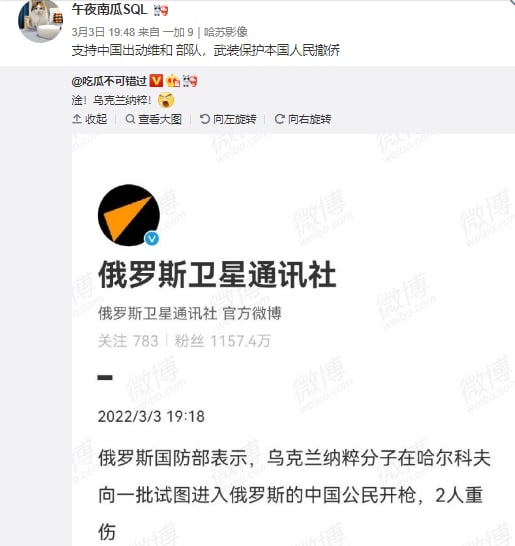Click the expanded 俄罗斯卫星通讯社 screenshot image
The height and width of the screenshot is (546, 515).
[293, 340]
